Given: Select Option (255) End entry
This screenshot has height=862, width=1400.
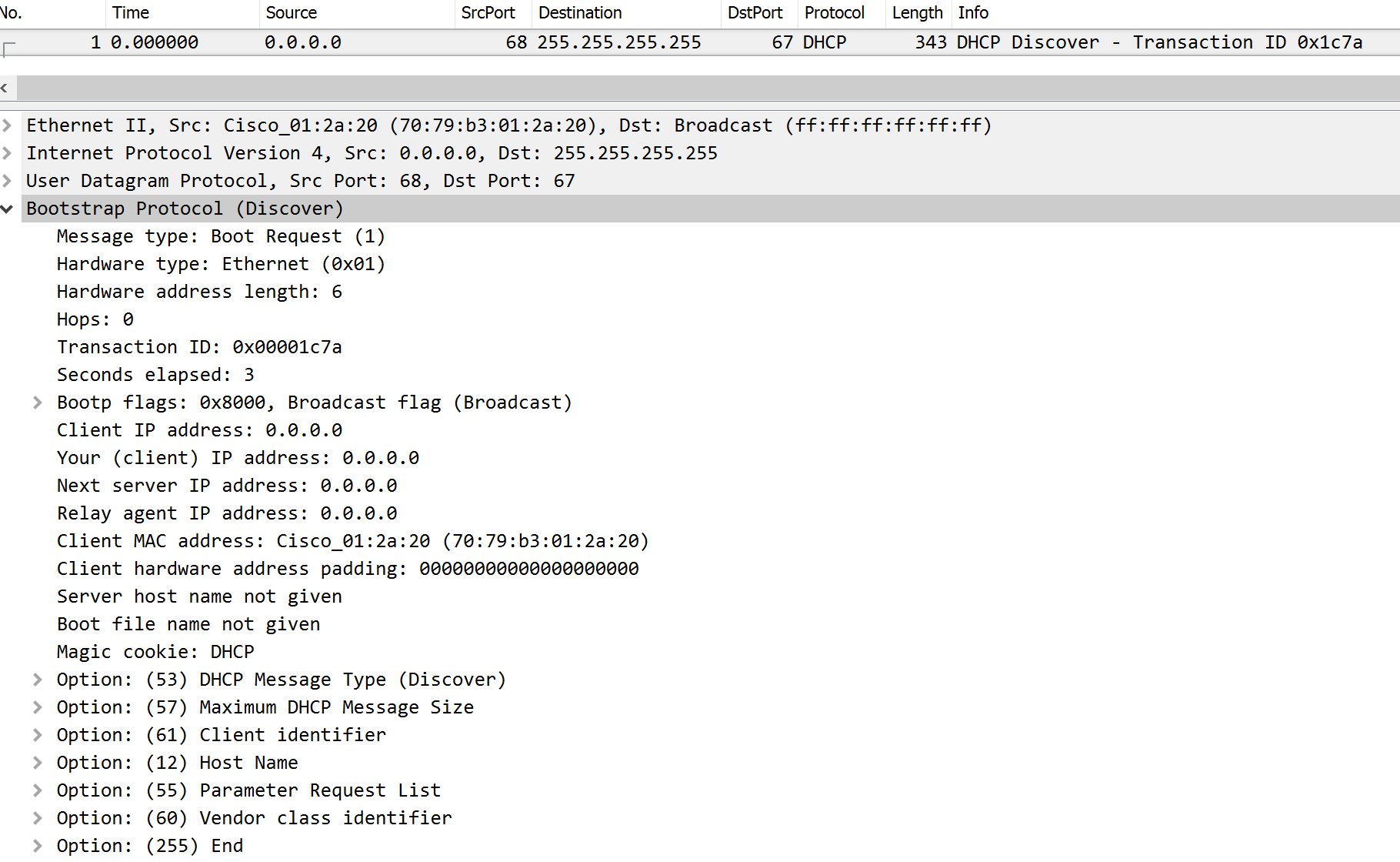Looking at the screenshot, I should pyautogui.click(x=150, y=845).
